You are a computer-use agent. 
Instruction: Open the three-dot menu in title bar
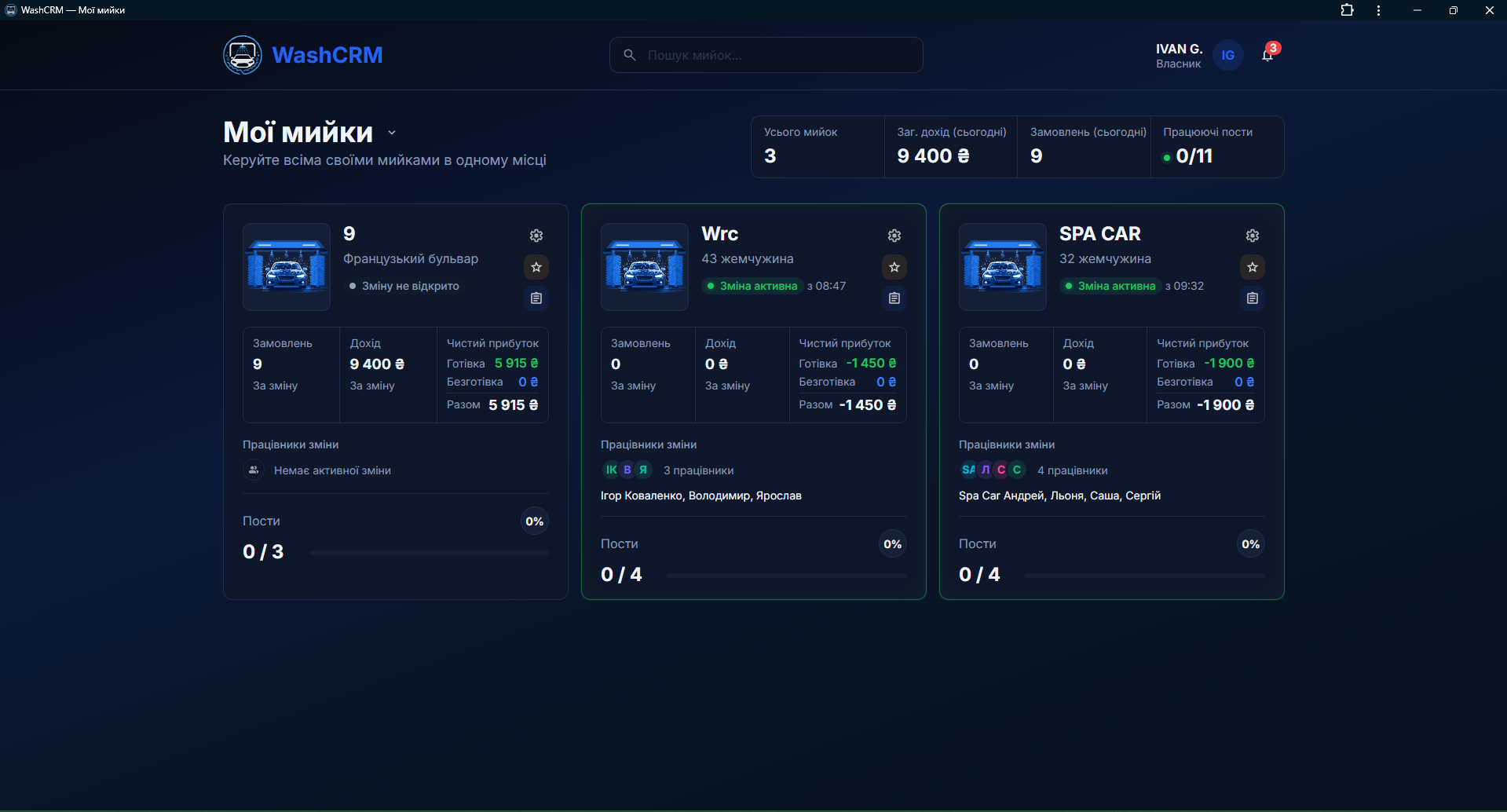pos(1378,10)
